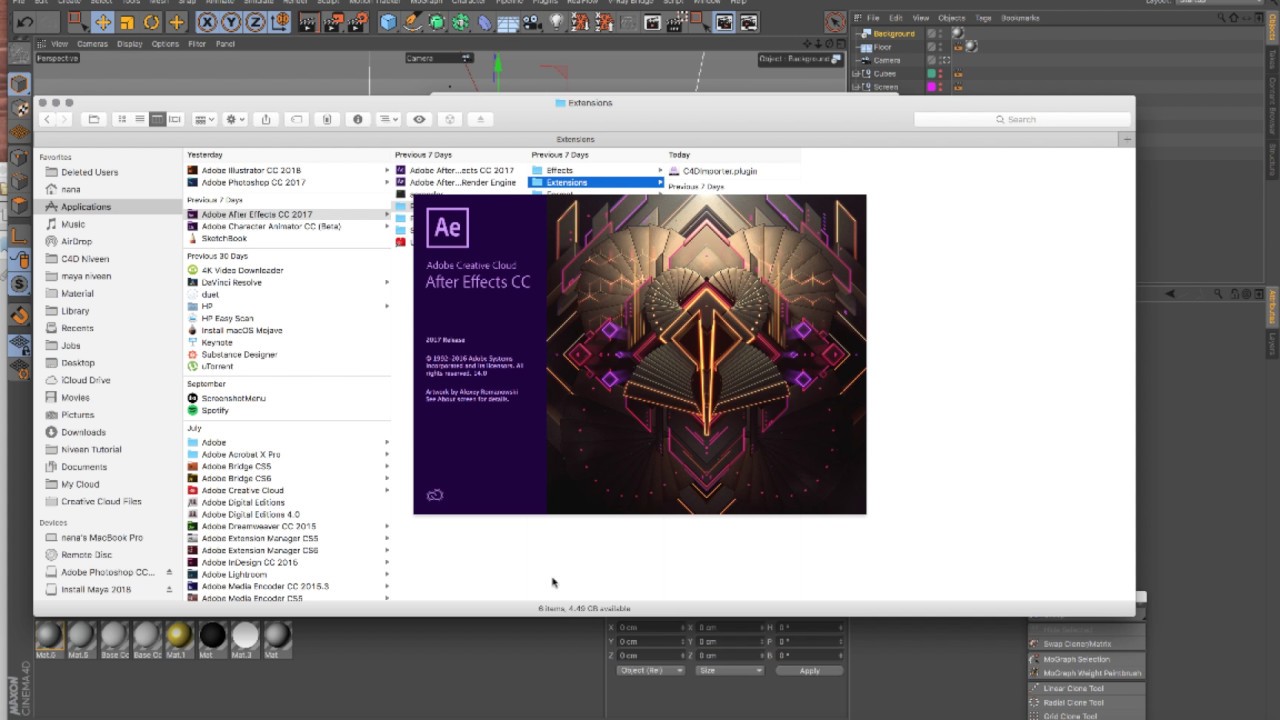
Task: Select Camera object in Object Manager
Action: [887, 60]
